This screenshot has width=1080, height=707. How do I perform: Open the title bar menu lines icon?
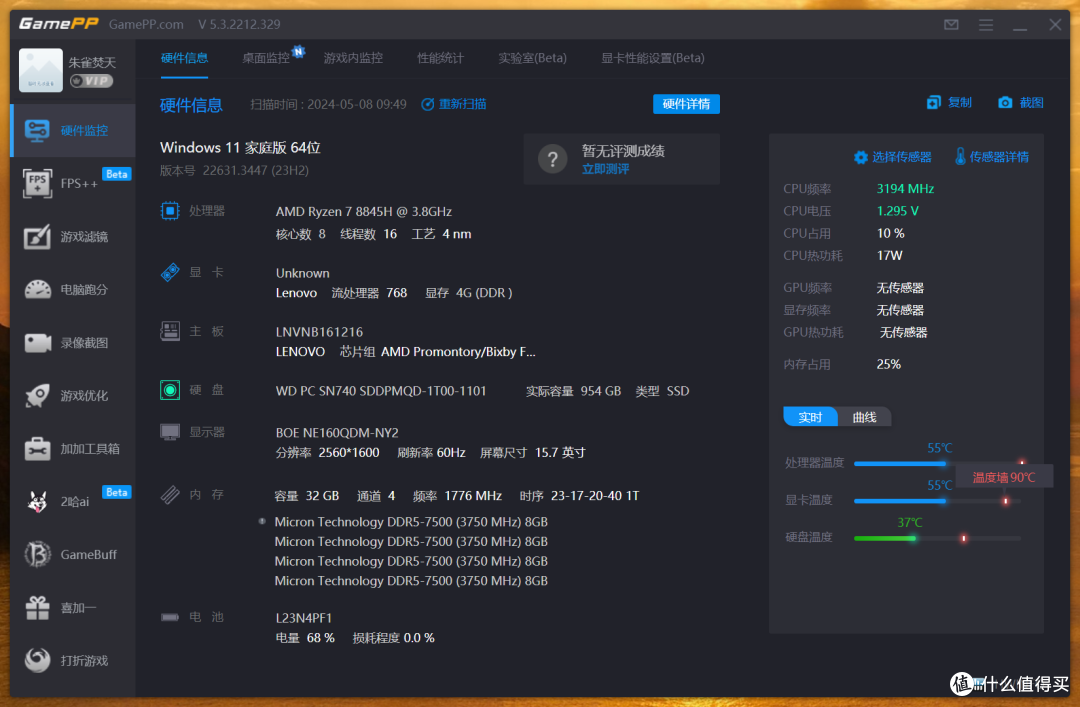coord(986,25)
